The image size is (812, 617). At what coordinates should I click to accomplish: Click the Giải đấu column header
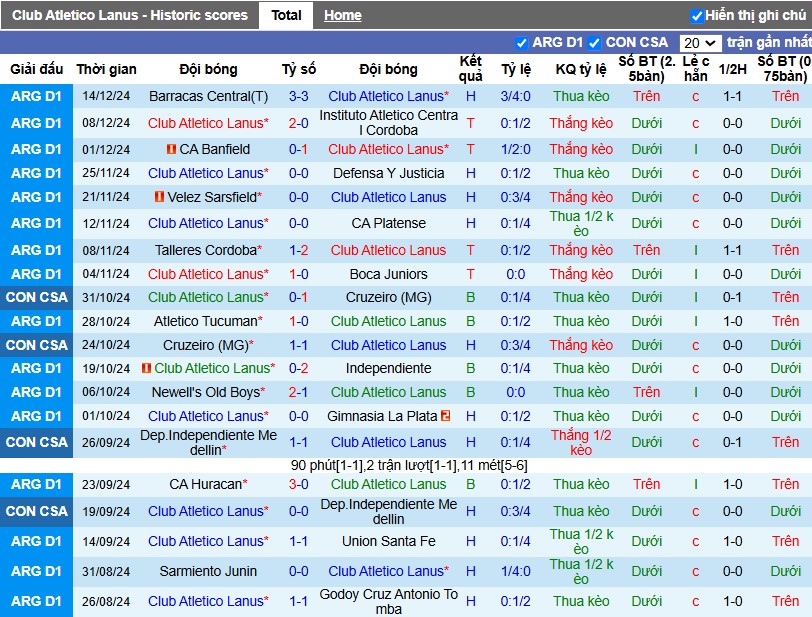click(x=36, y=69)
